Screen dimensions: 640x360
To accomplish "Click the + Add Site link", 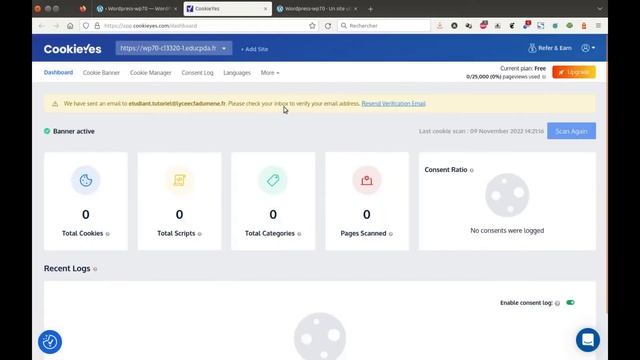I will pos(254,49).
